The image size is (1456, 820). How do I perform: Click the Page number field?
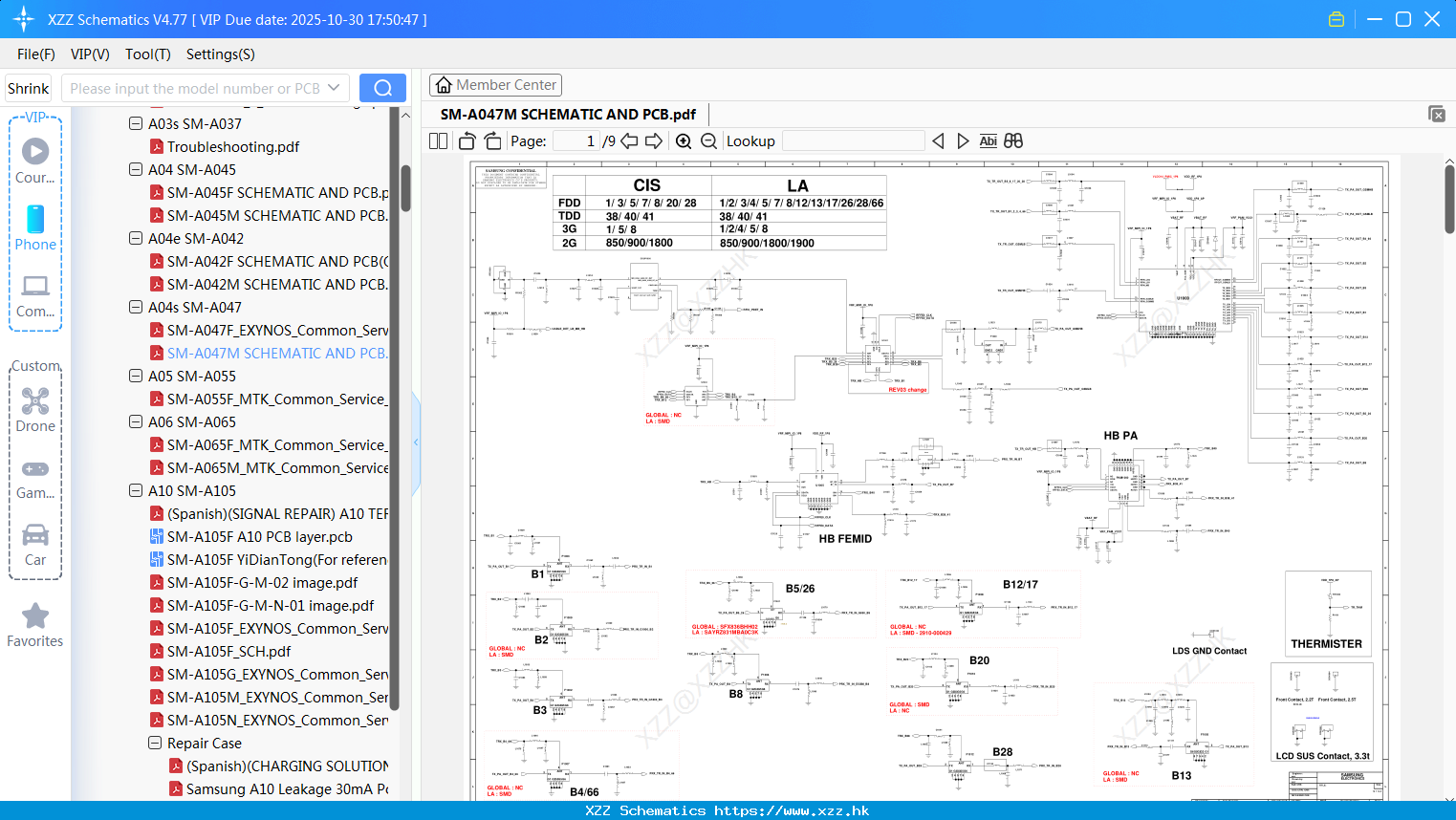coord(576,141)
